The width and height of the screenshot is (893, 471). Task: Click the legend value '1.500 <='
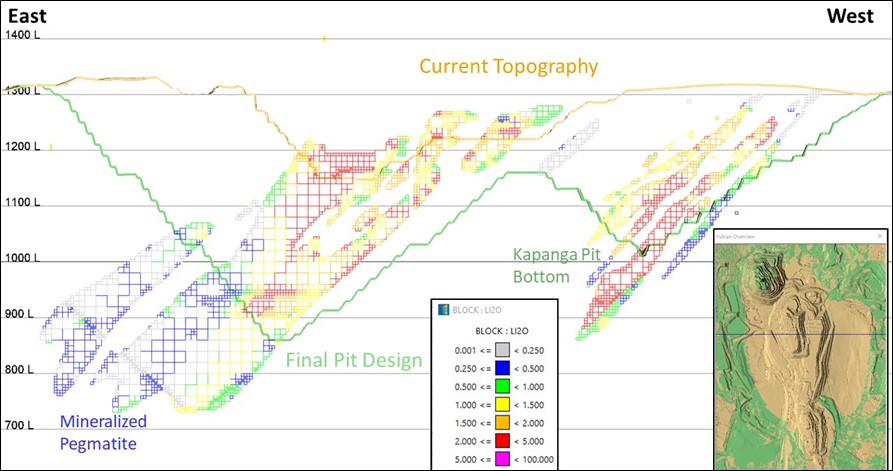pyautogui.click(x=474, y=423)
